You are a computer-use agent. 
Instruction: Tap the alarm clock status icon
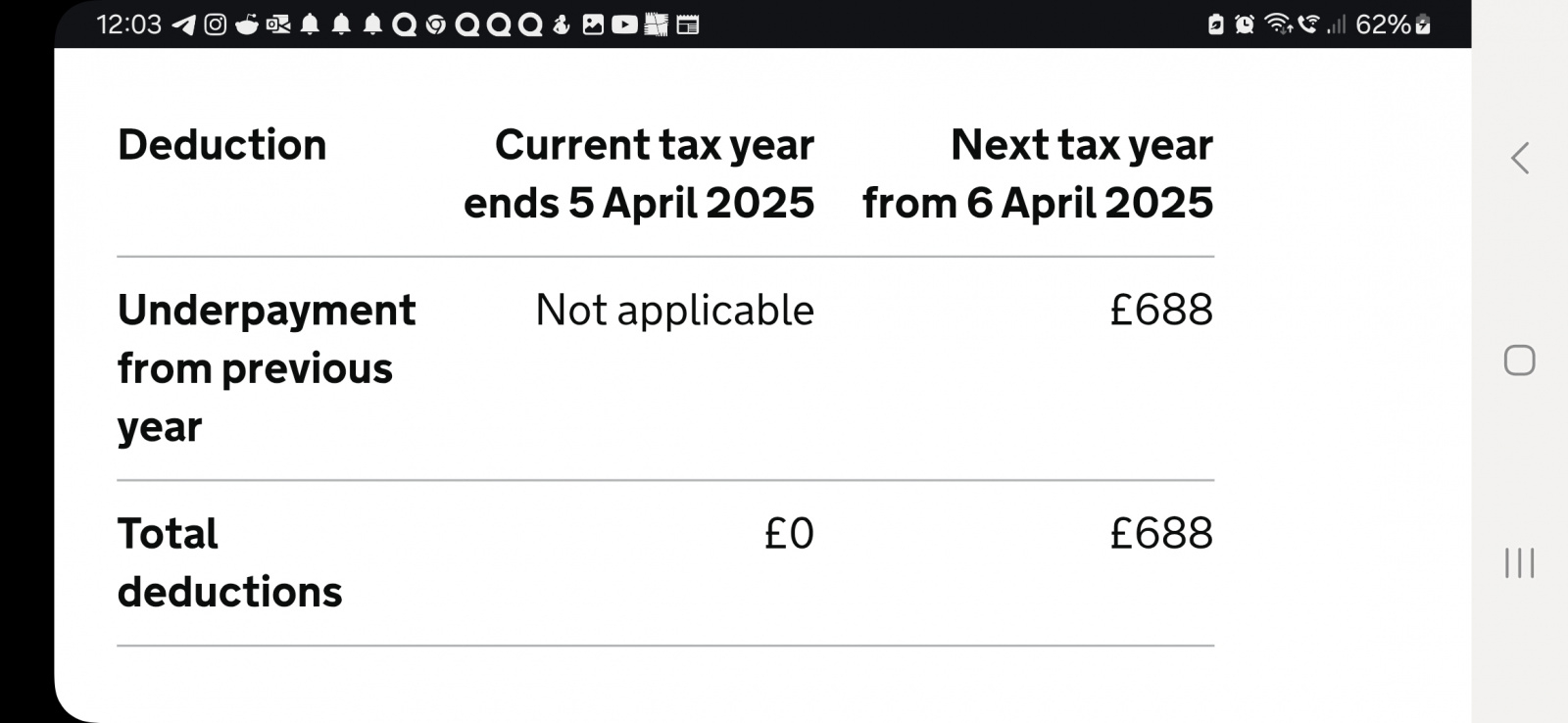tap(1245, 24)
